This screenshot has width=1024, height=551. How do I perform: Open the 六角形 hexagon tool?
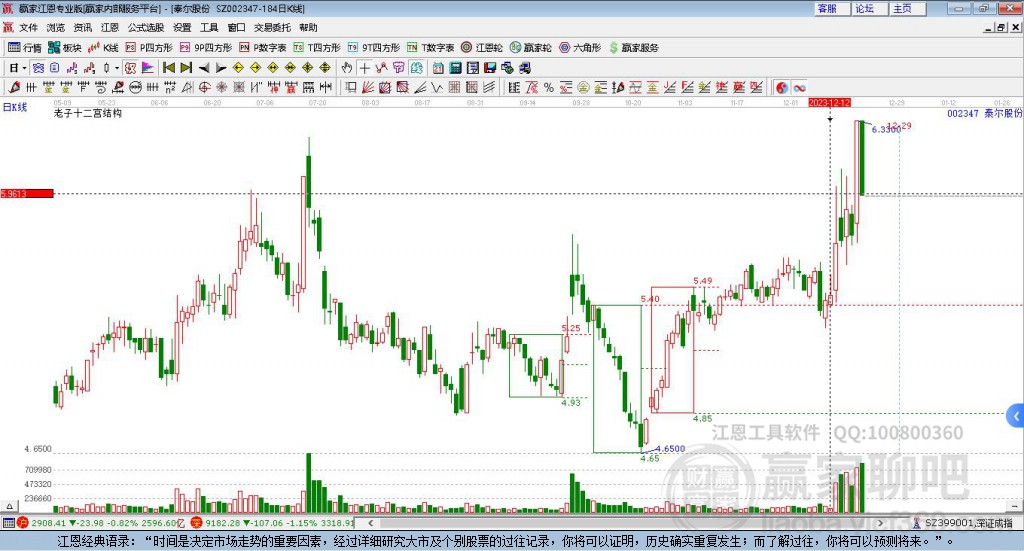(580, 48)
